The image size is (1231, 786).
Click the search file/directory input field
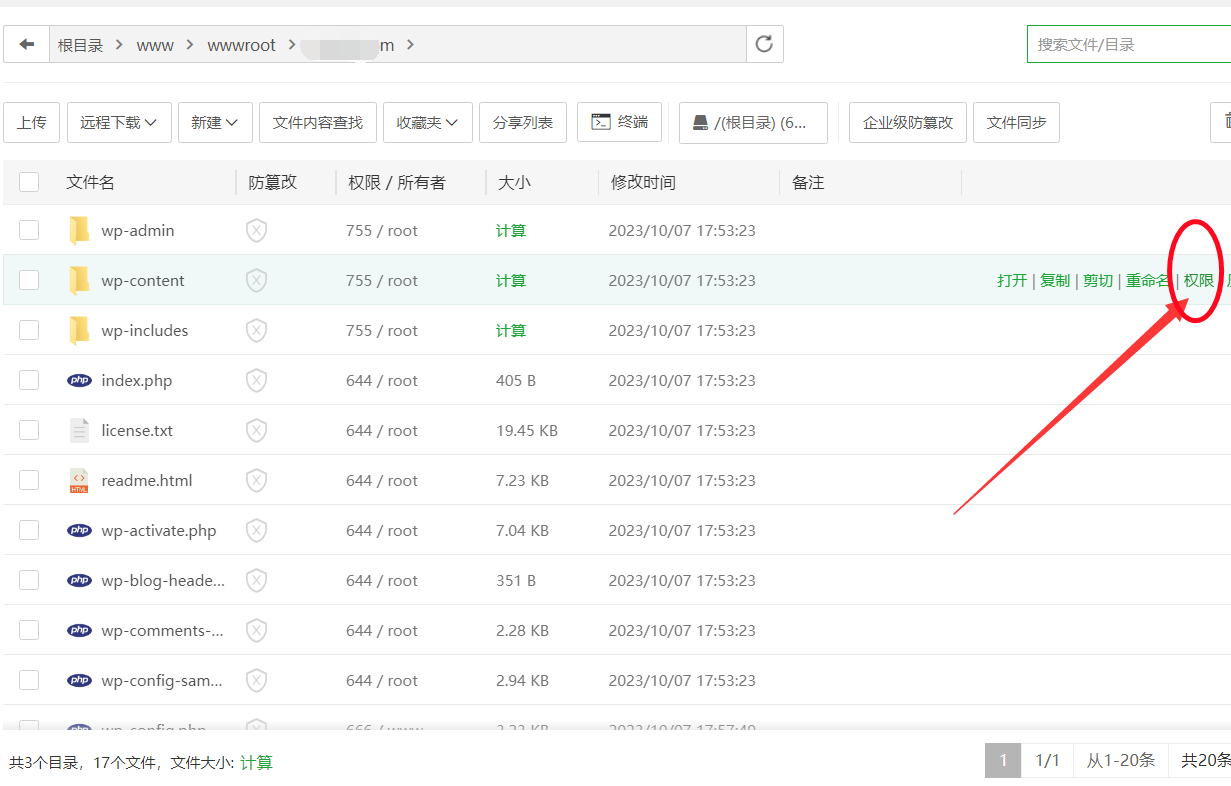(1128, 44)
